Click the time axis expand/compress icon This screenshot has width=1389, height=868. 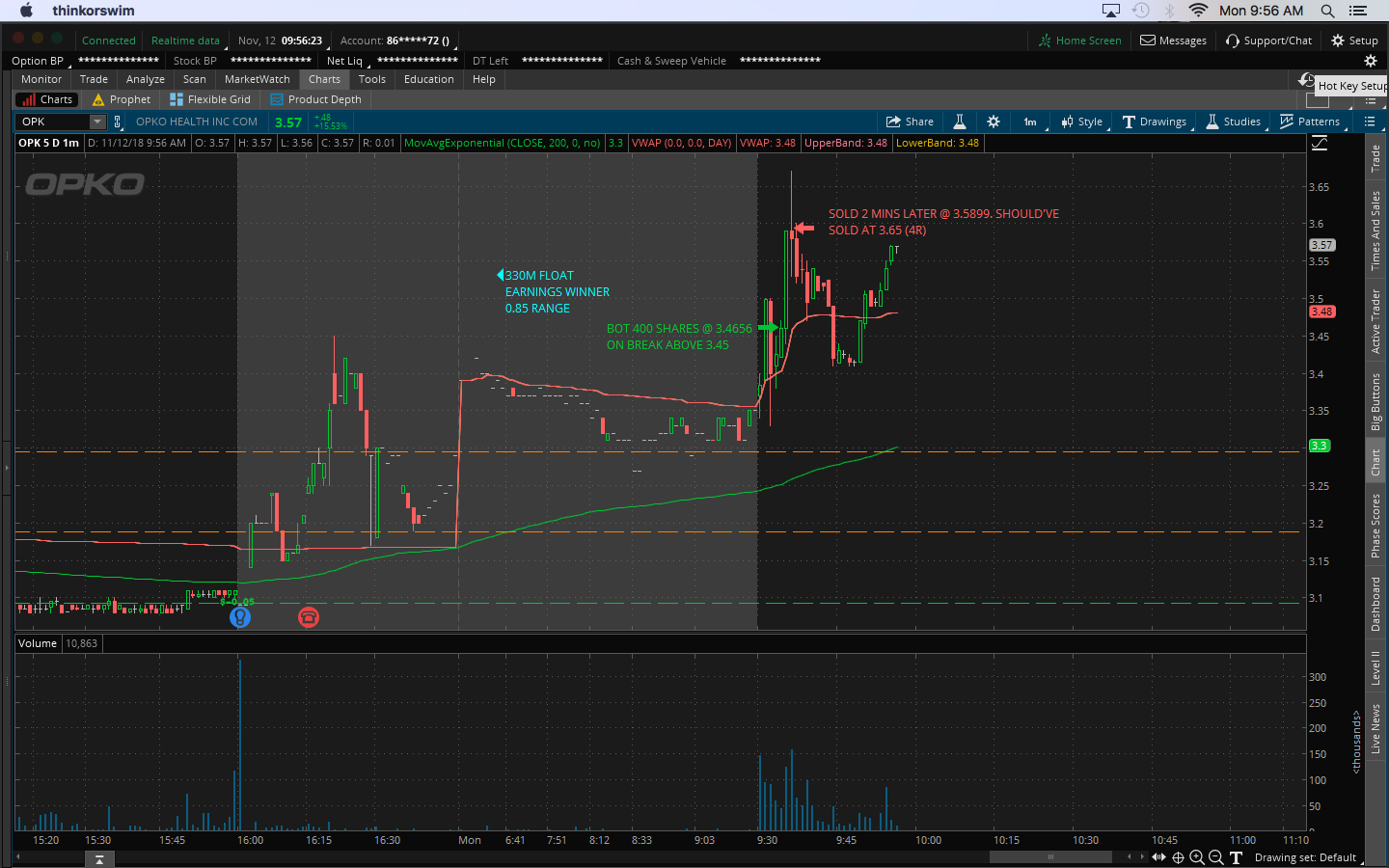pyautogui.click(x=1158, y=857)
